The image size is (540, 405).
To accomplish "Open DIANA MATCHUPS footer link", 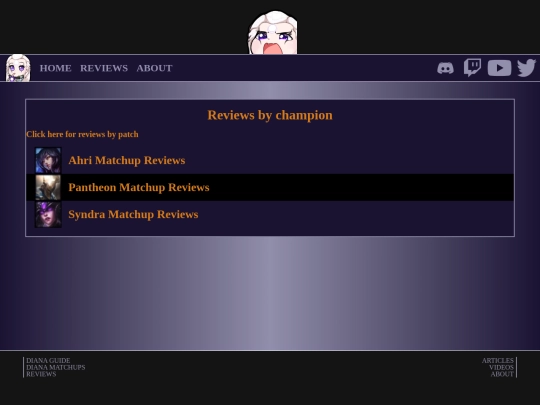I will click(56, 367).
